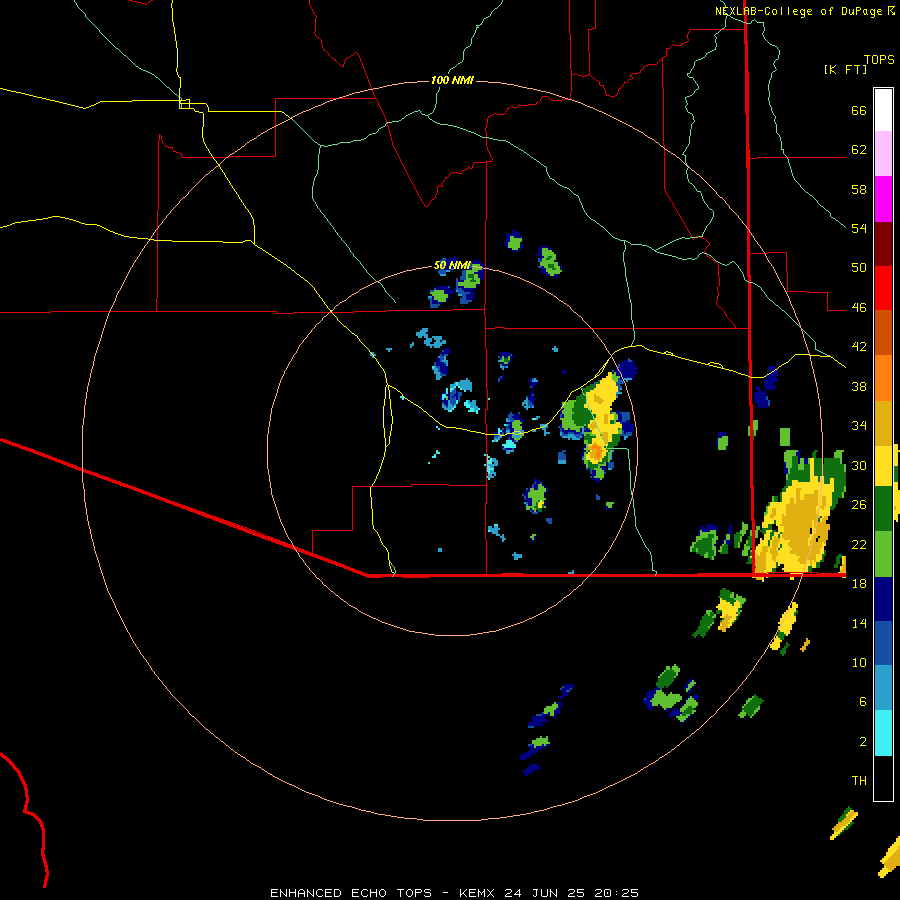Click the light green legend swatch
The height and width of the screenshot is (900, 900).
(883, 554)
